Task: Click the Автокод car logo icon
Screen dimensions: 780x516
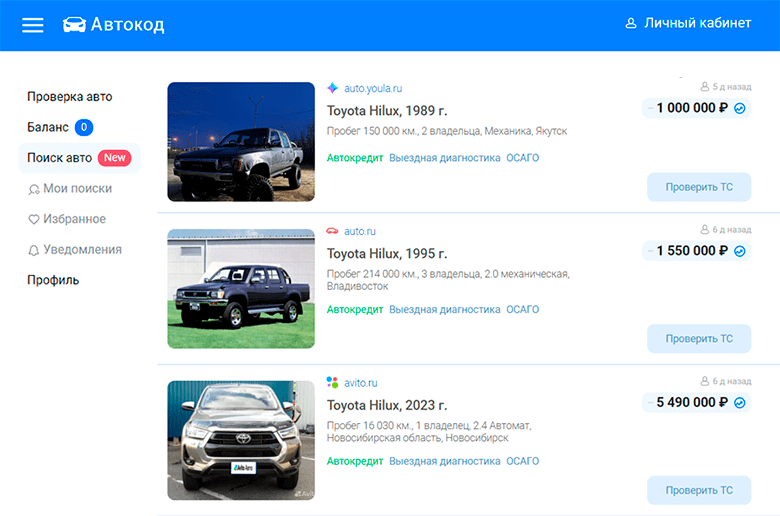Action: click(74, 24)
